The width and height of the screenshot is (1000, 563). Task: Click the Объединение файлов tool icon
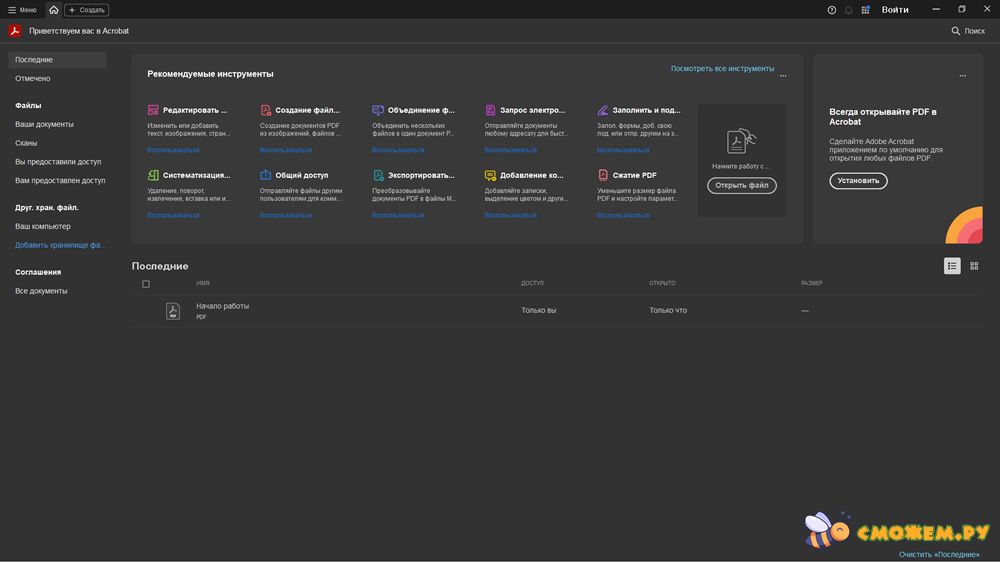378,110
